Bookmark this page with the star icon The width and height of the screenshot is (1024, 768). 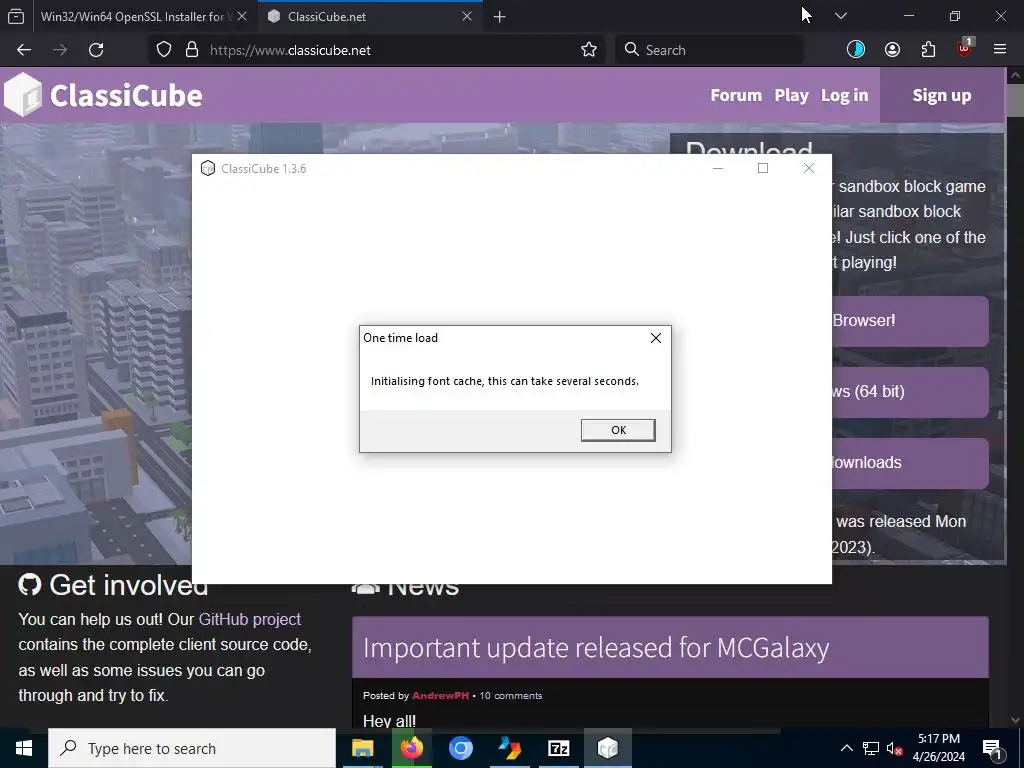[x=589, y=50]
